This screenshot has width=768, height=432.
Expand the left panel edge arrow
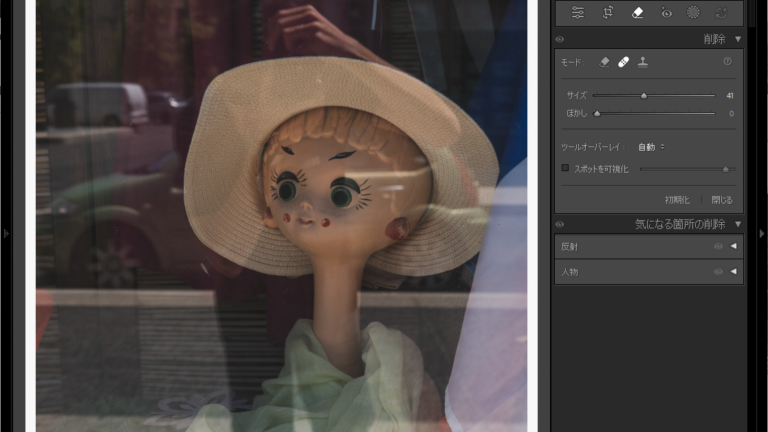(x=6, y=234)
